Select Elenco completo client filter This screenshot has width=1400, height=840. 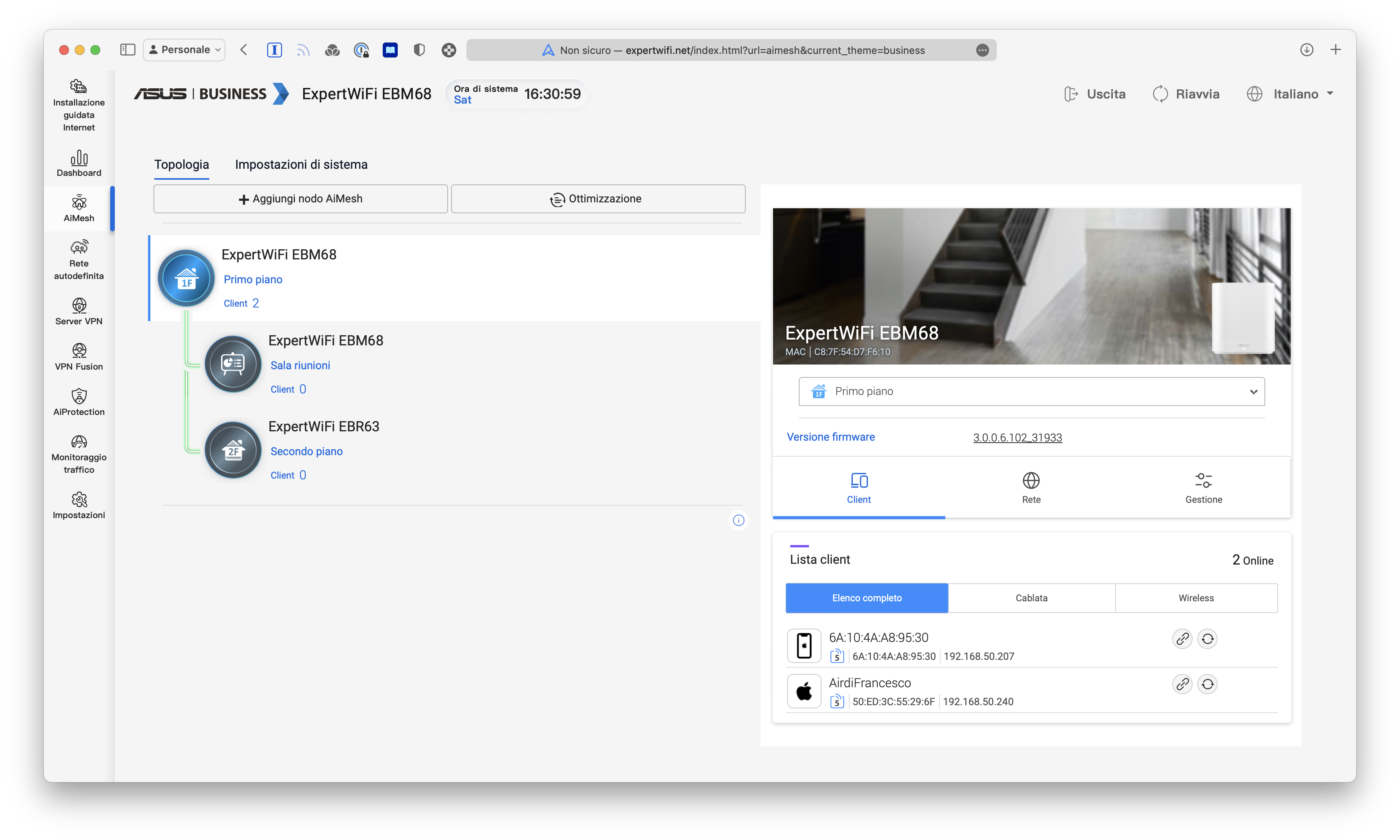[x=867, y=598]
